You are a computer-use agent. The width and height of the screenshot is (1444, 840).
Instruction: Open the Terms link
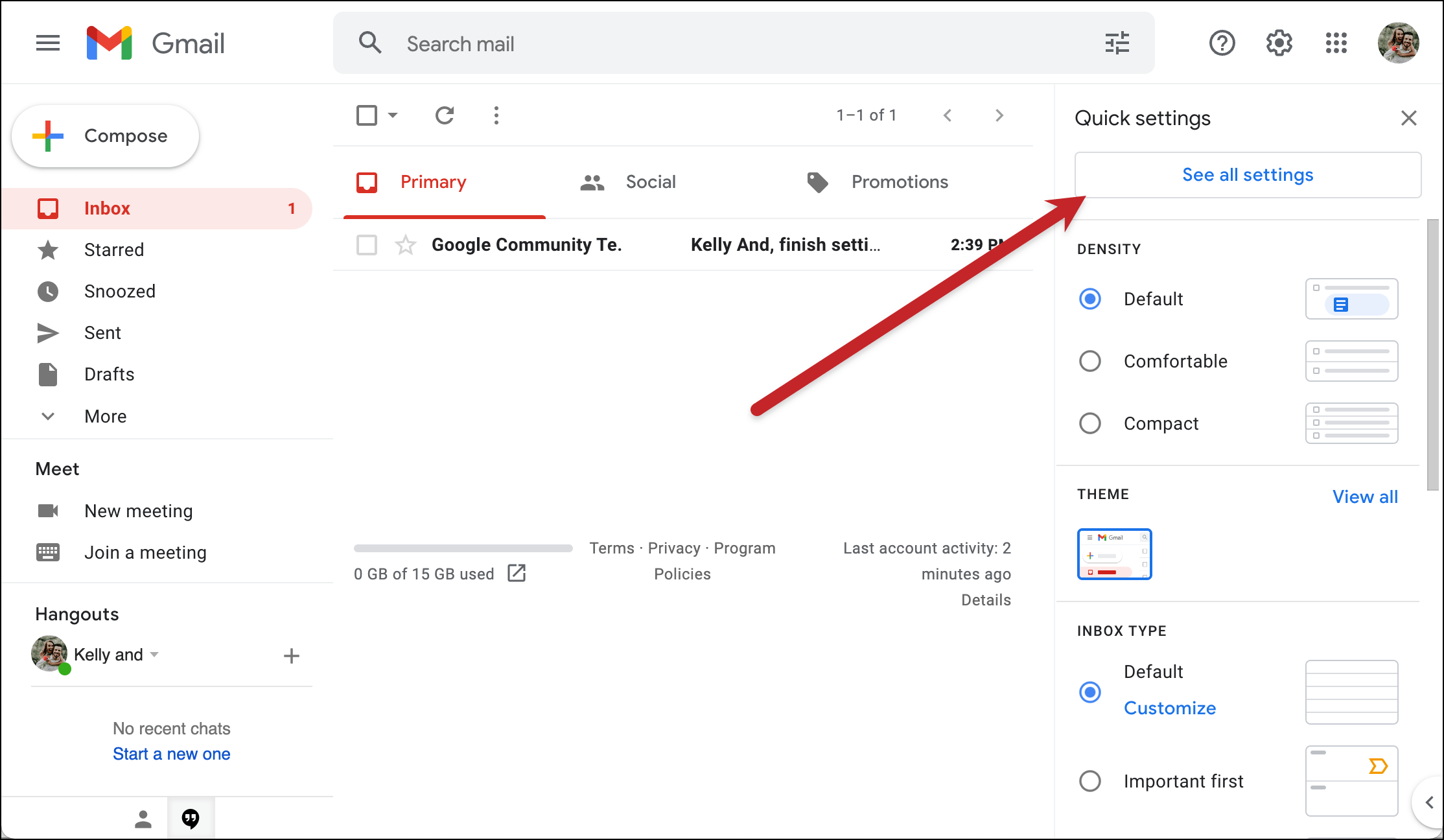[x=612, y=548]
